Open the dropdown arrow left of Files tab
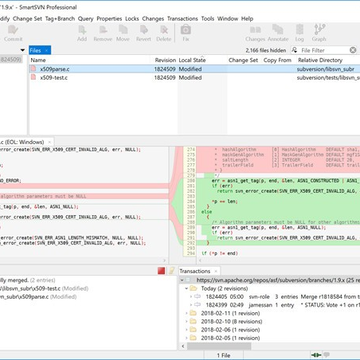The height and width of the screenshot is (360, 360). pyautogui.click(x=23, y=50)
